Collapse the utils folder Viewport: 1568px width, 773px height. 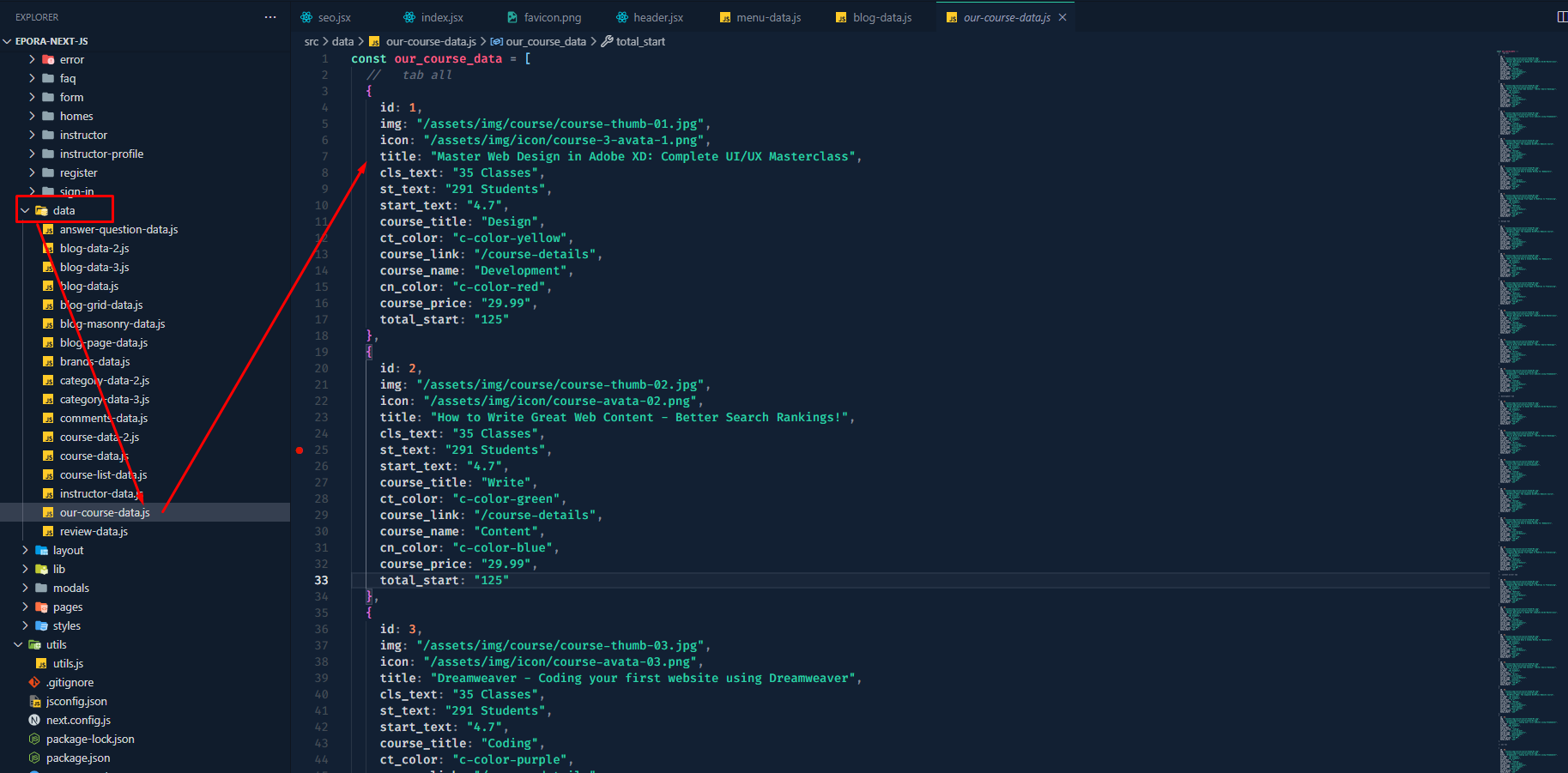(18, 645)
